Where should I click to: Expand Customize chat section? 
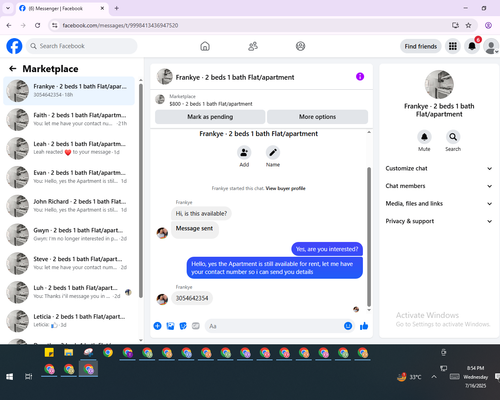pyautogui.click(x=439, y=168)
